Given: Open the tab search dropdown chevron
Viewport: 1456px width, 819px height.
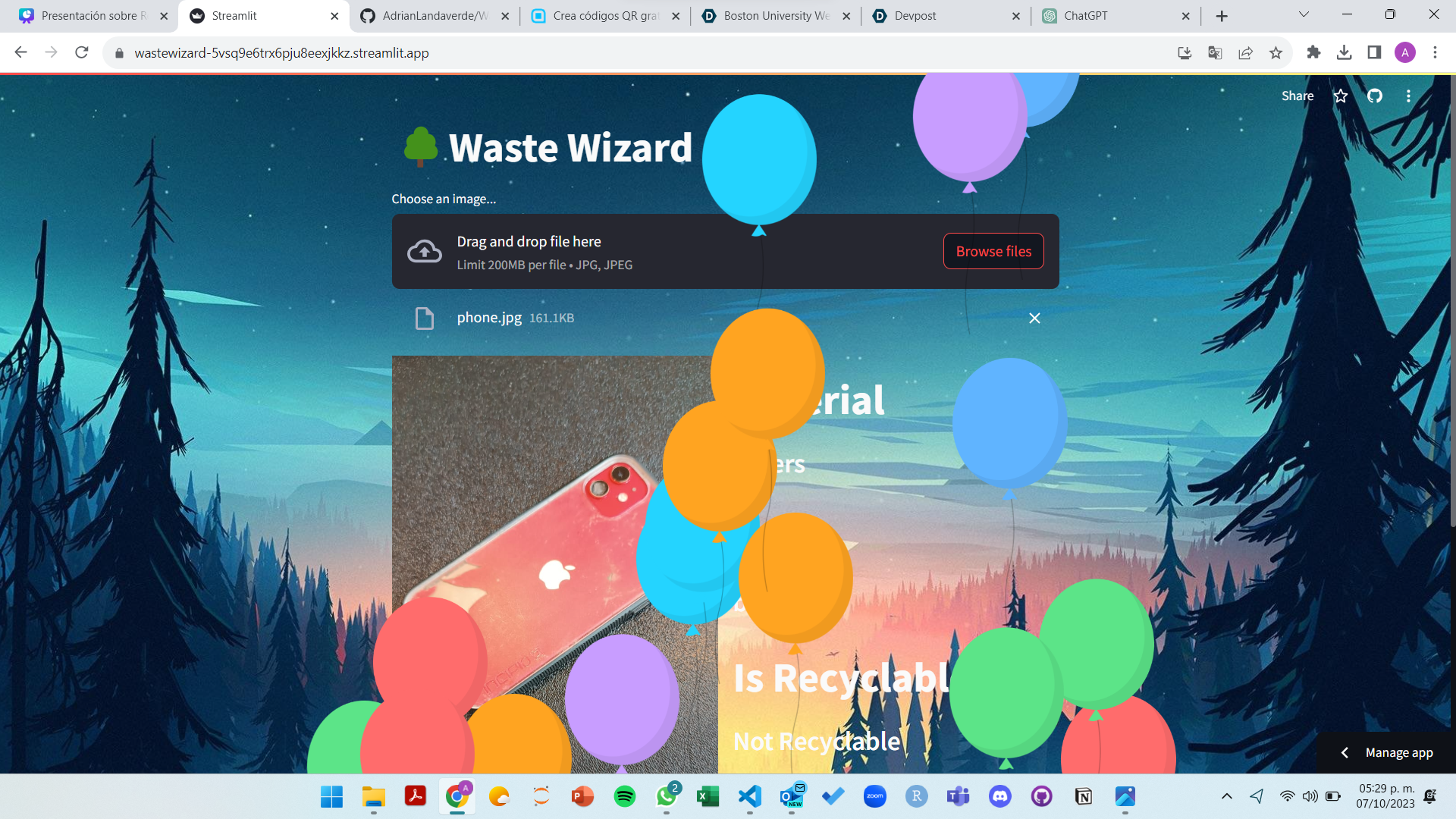Looking at the screenshot, I should 1304,14.
